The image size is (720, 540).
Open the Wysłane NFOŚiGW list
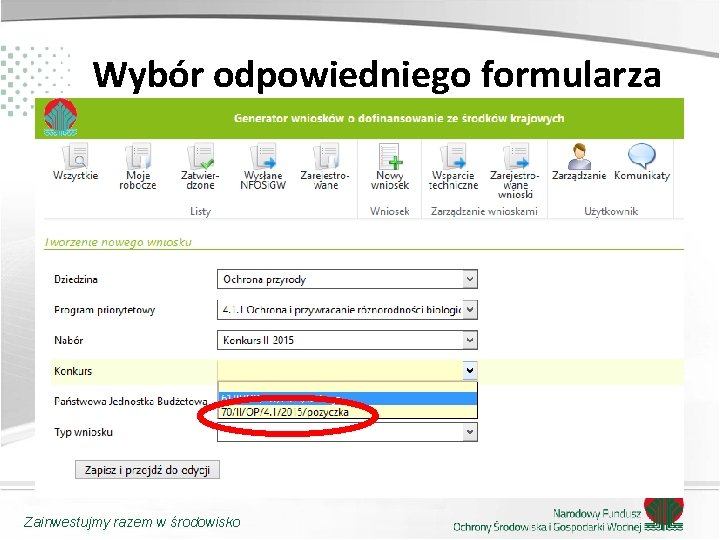tap(263, 166)
